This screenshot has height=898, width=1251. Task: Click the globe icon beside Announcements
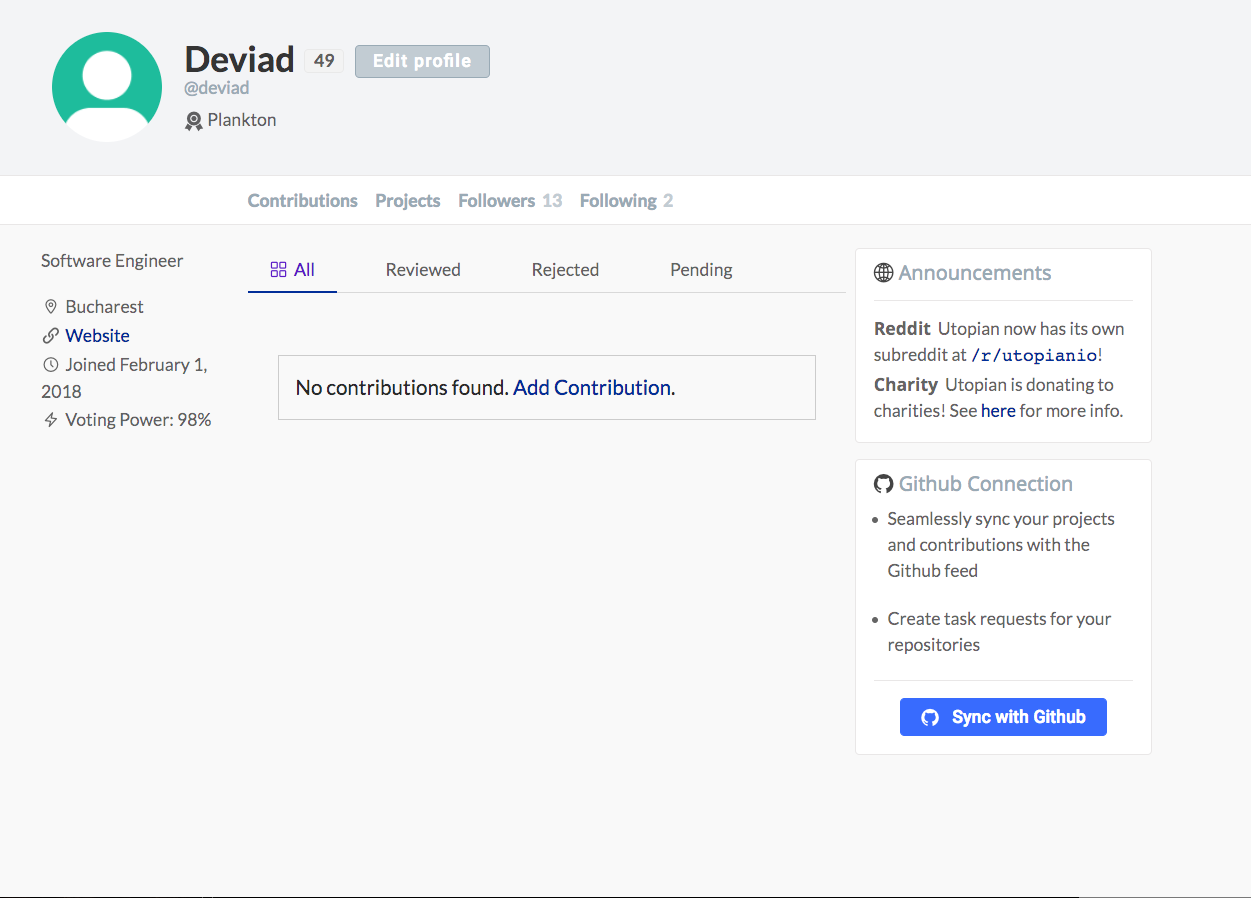tap(883, 273)
